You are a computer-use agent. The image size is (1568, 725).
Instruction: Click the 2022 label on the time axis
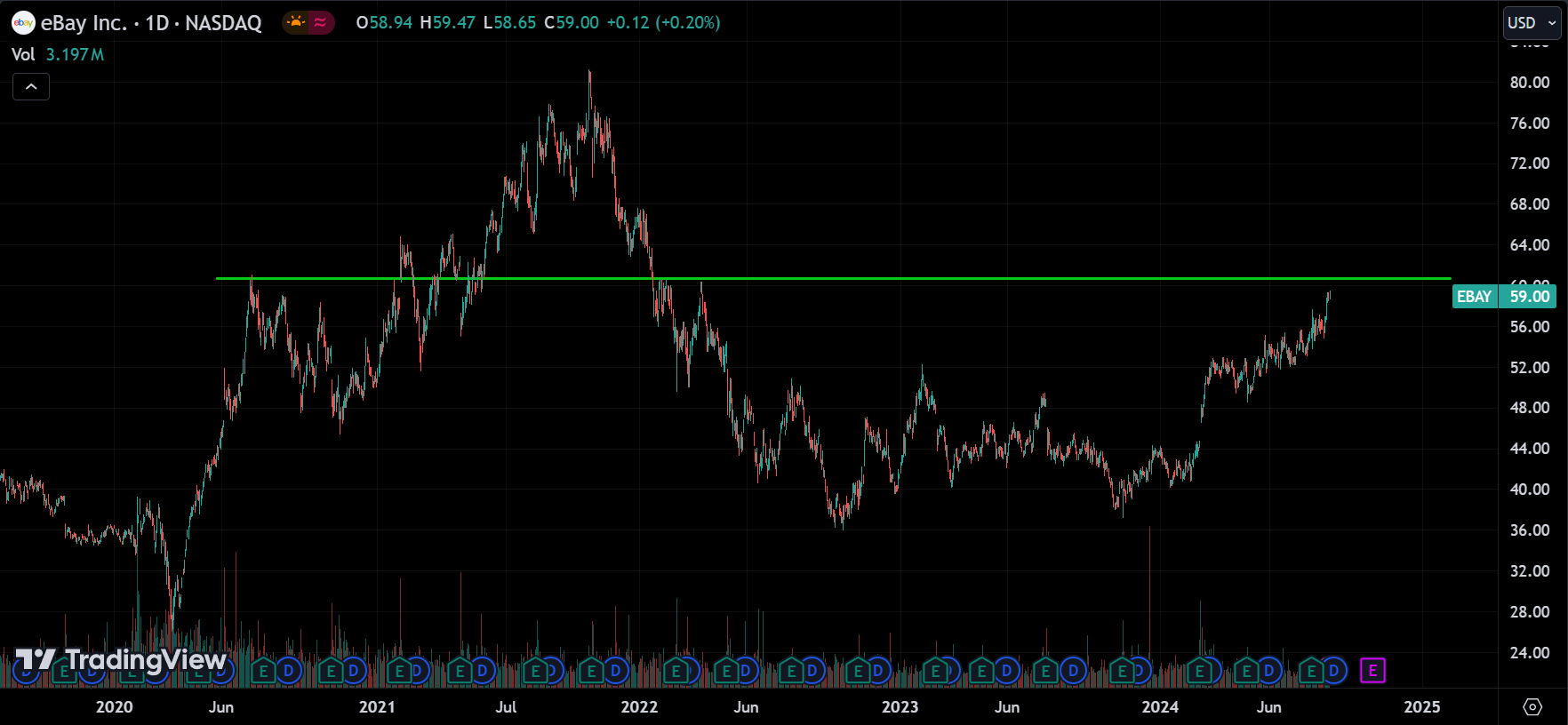pyautogui.click(x=639, y=707)
